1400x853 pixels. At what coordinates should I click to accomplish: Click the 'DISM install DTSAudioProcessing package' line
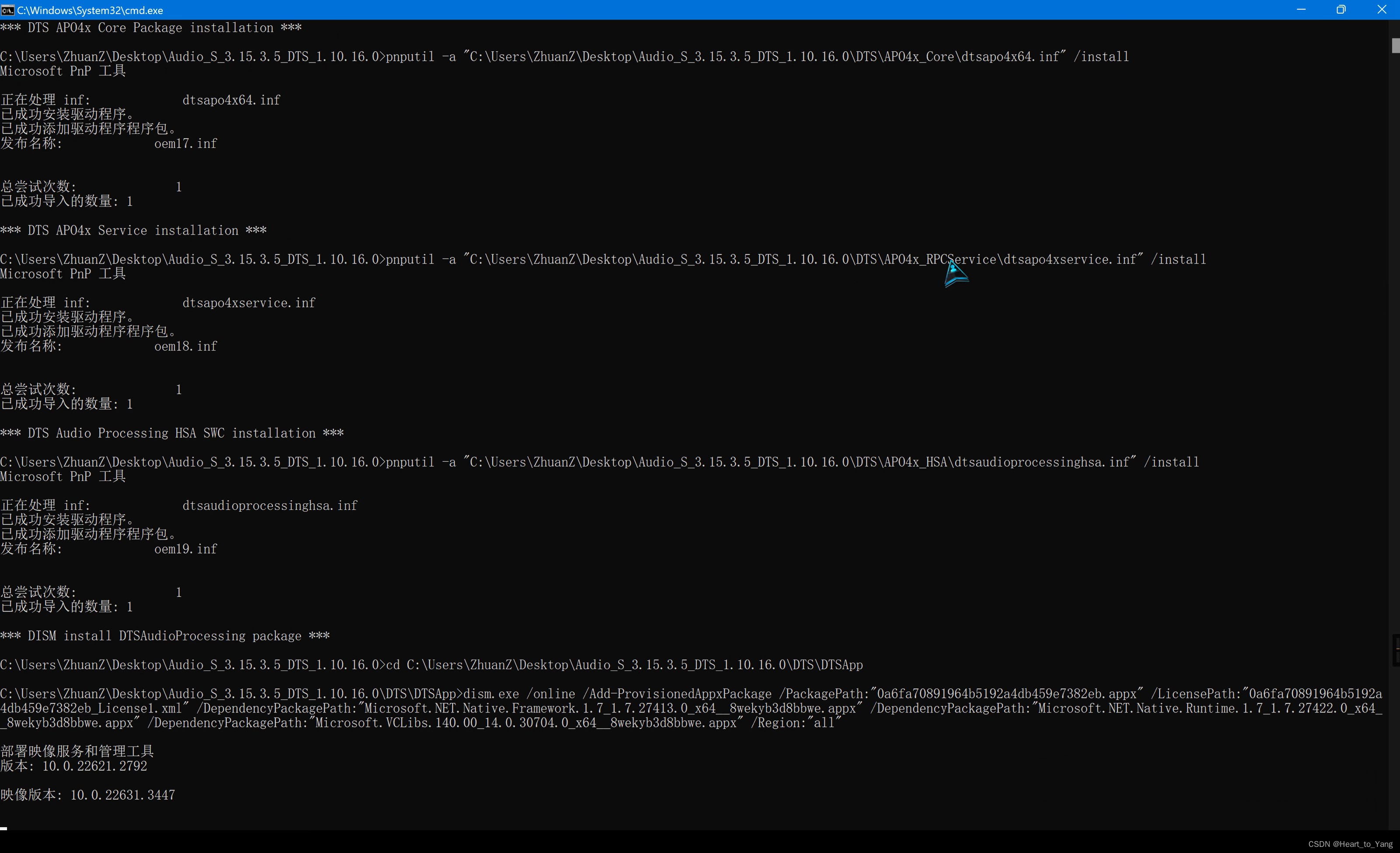(x=165, y=636)
